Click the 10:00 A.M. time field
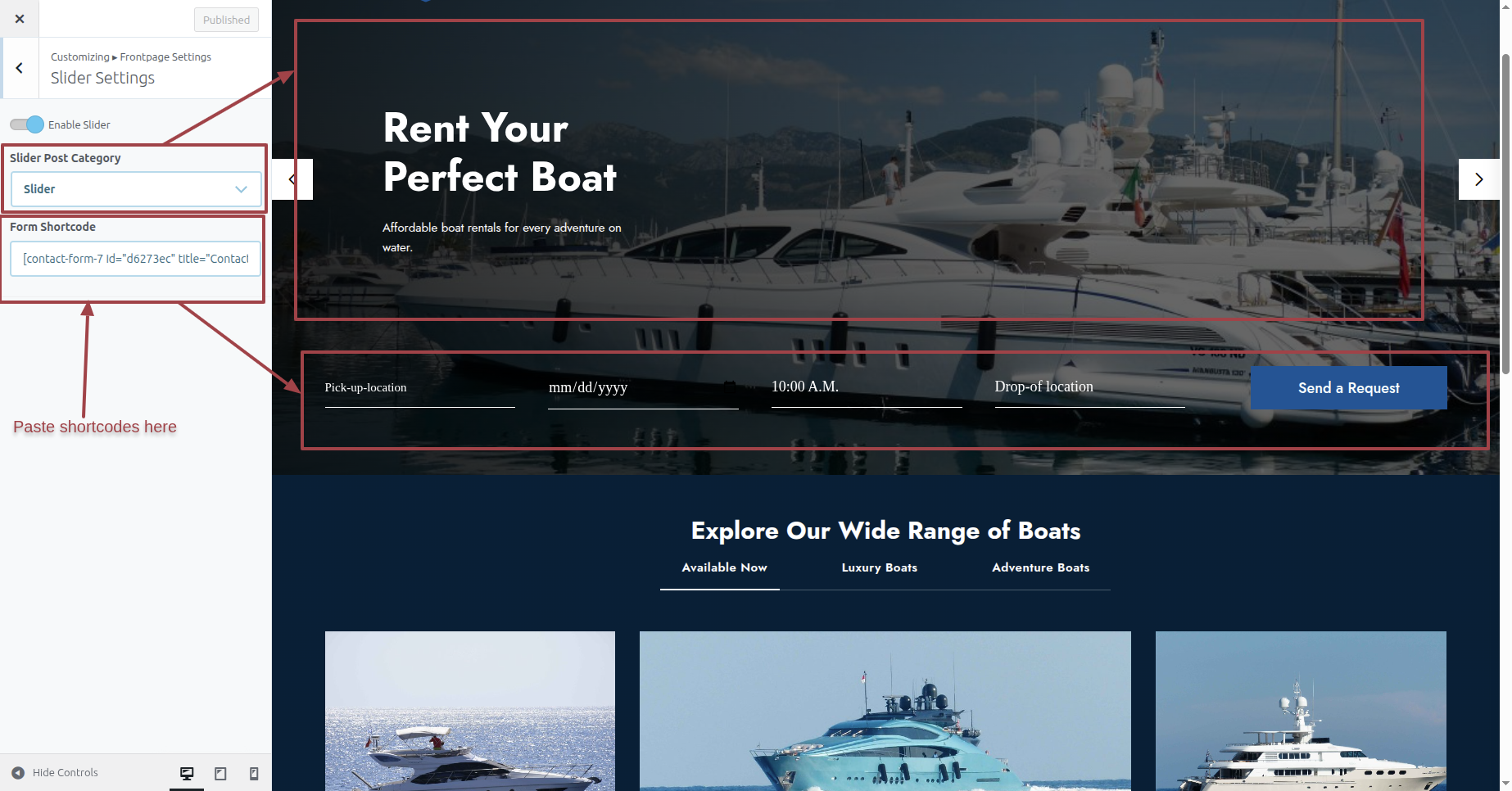Viewport: 1512px width, 791px height. (x=867, y=387)
